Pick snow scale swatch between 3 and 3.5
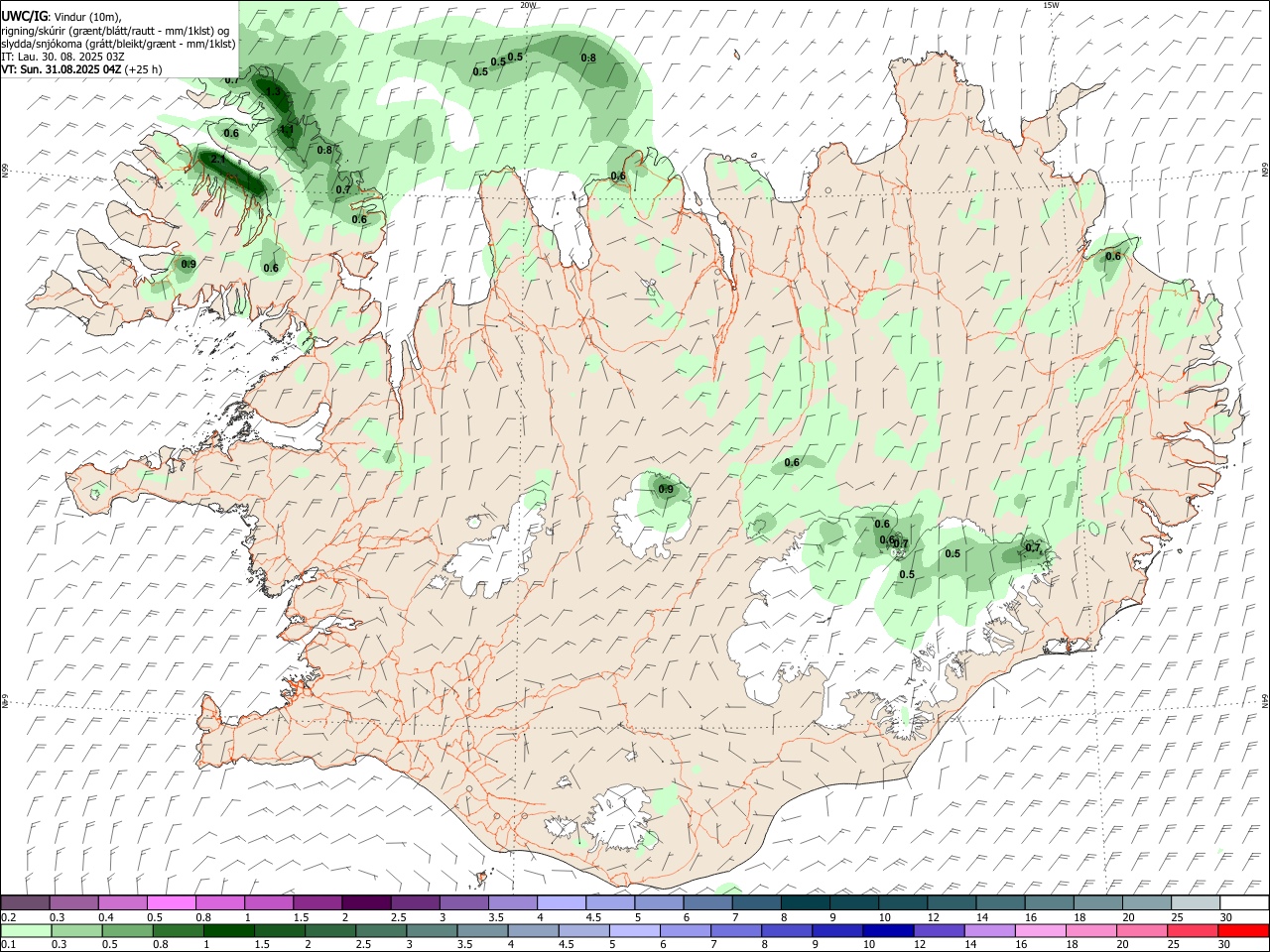This screenshot has width=1270, height=952. (463, 902)
